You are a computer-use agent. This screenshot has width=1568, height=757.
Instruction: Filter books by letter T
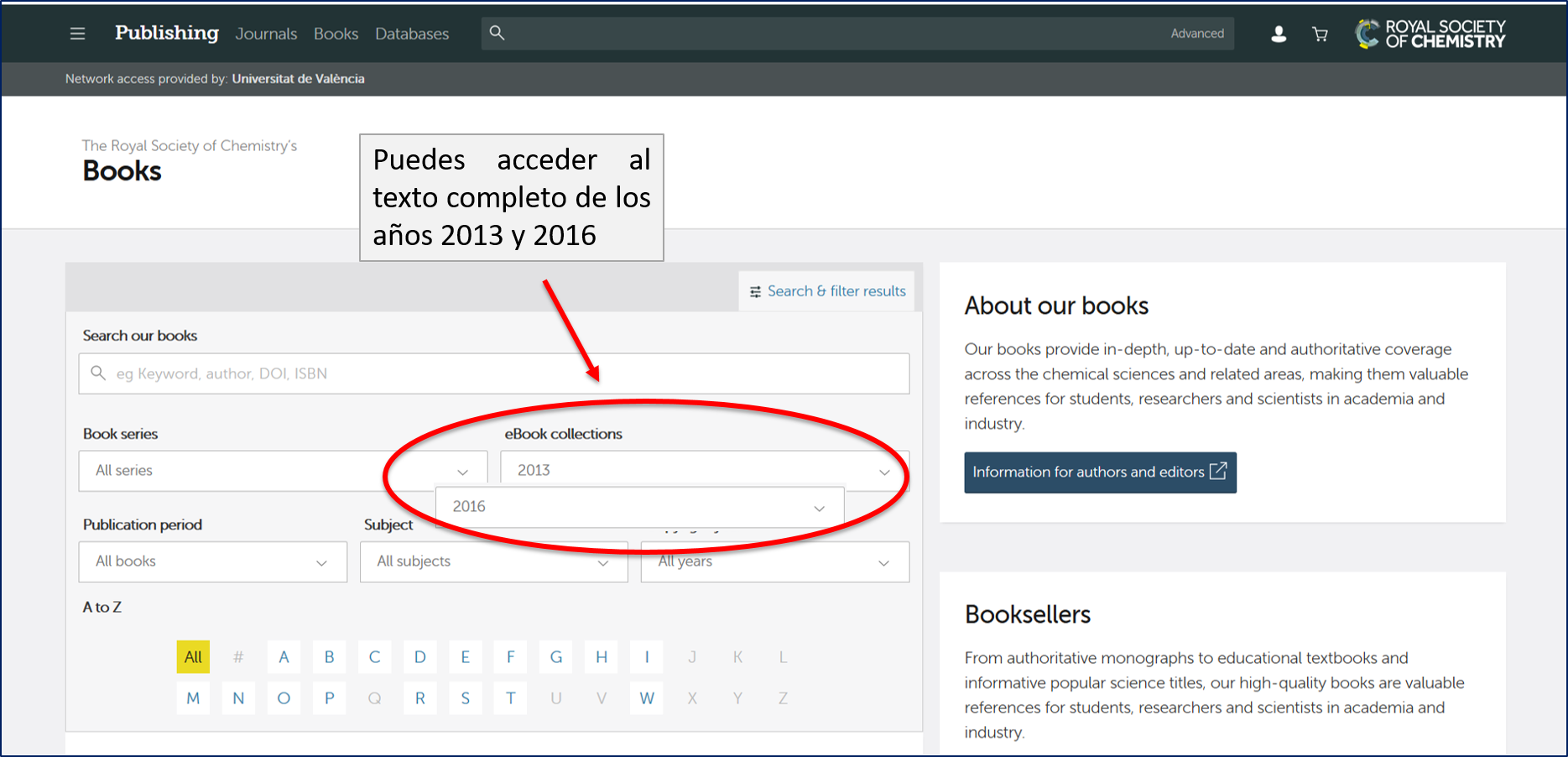click(x=510, y=698)
